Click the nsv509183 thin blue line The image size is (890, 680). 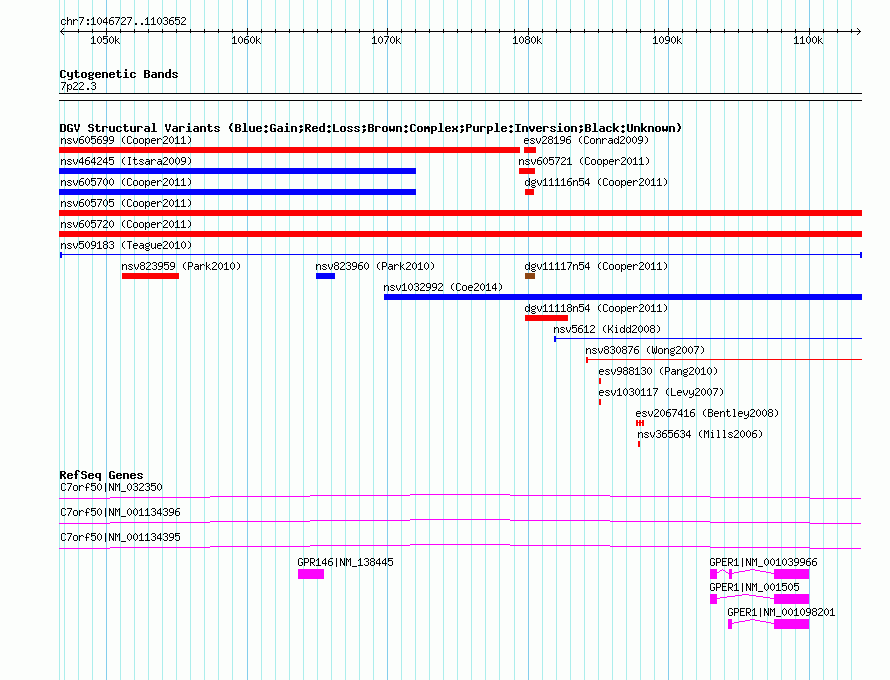point(461,255)
